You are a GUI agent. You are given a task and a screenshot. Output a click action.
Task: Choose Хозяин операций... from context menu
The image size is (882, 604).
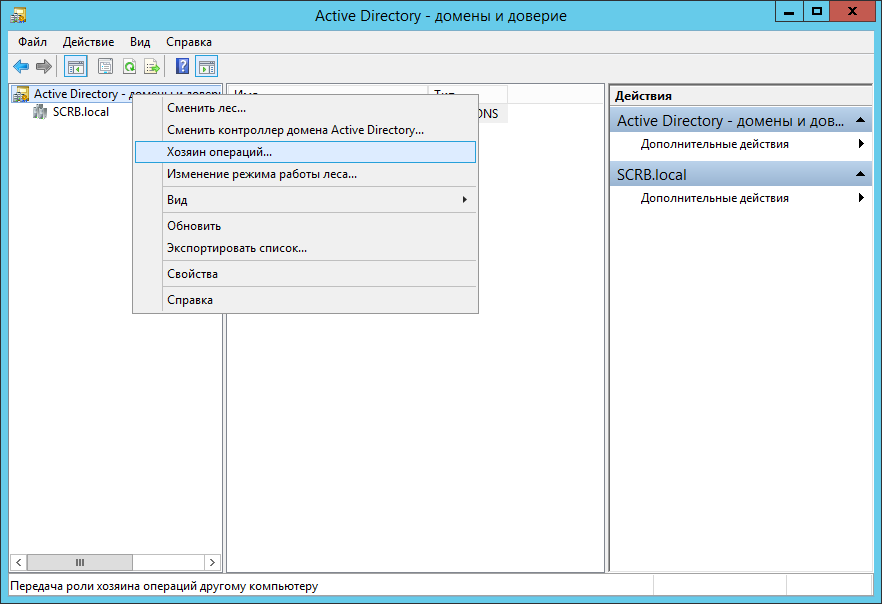point(219,152)
